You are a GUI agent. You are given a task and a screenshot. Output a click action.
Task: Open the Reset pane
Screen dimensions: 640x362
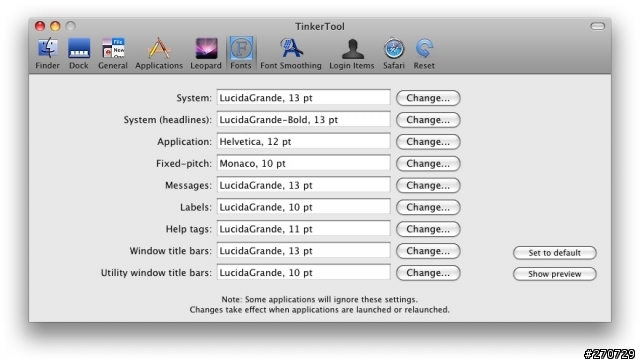424,53
